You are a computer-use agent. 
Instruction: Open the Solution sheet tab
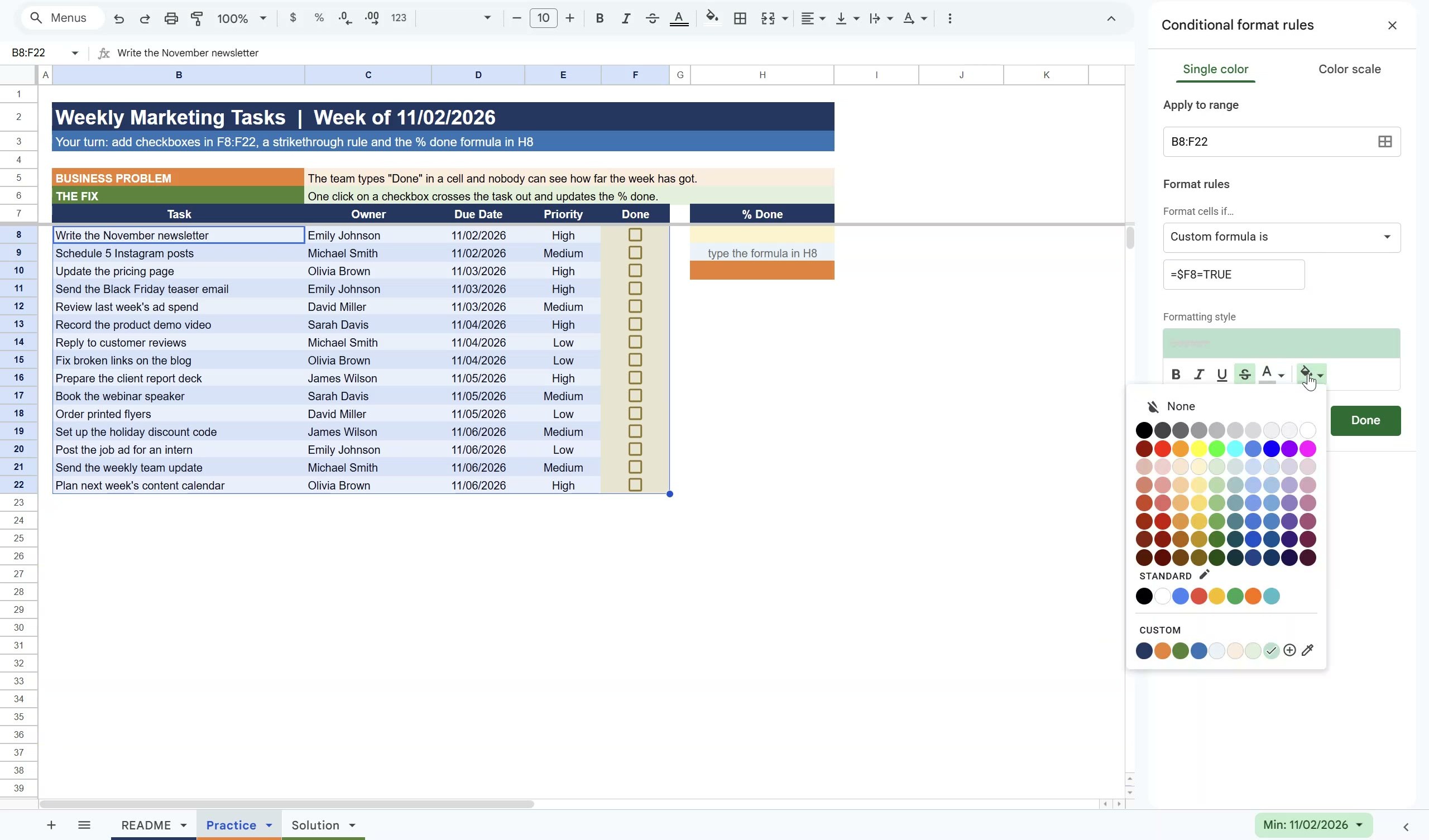pyautogui.click(x=315, y=825)
